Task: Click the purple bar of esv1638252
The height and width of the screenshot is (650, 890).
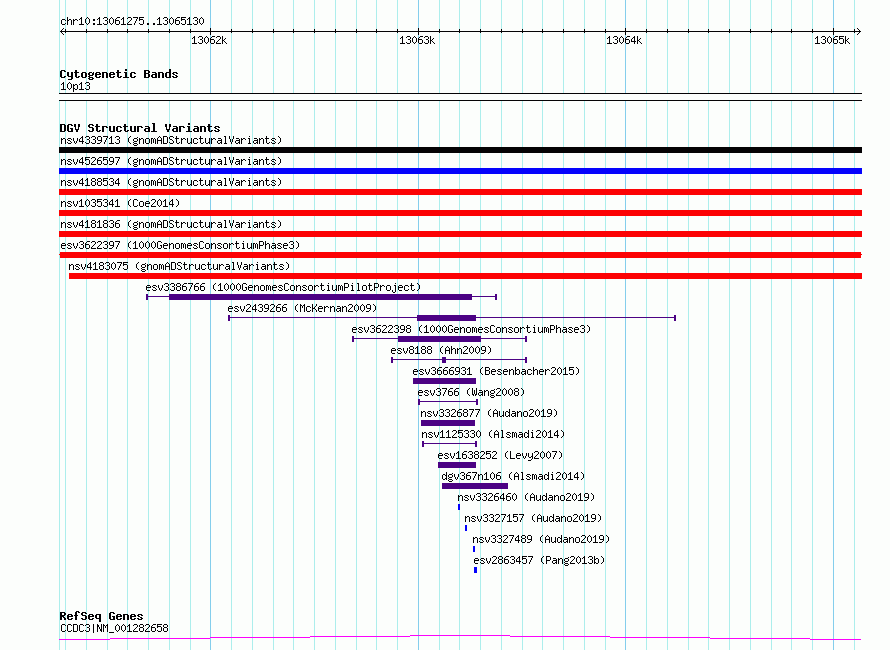Action: [x=457, y=465]
